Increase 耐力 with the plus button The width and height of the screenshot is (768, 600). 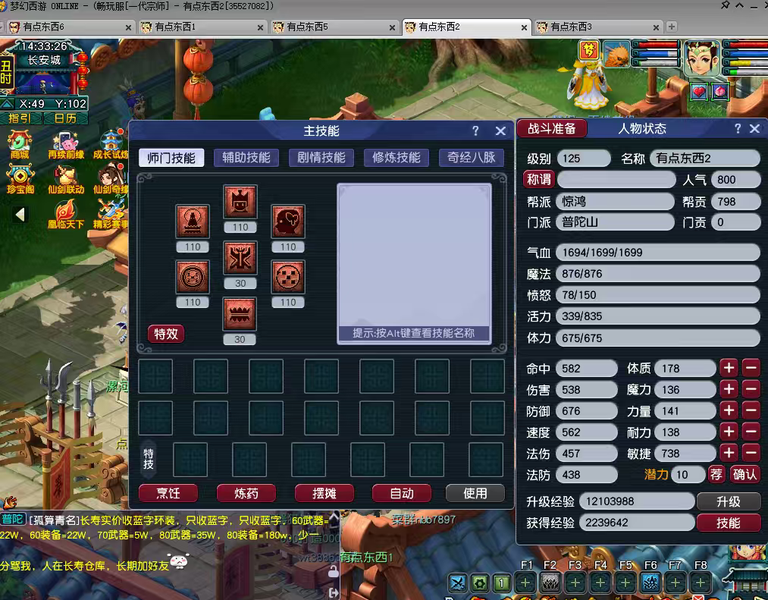click(729, 432)
